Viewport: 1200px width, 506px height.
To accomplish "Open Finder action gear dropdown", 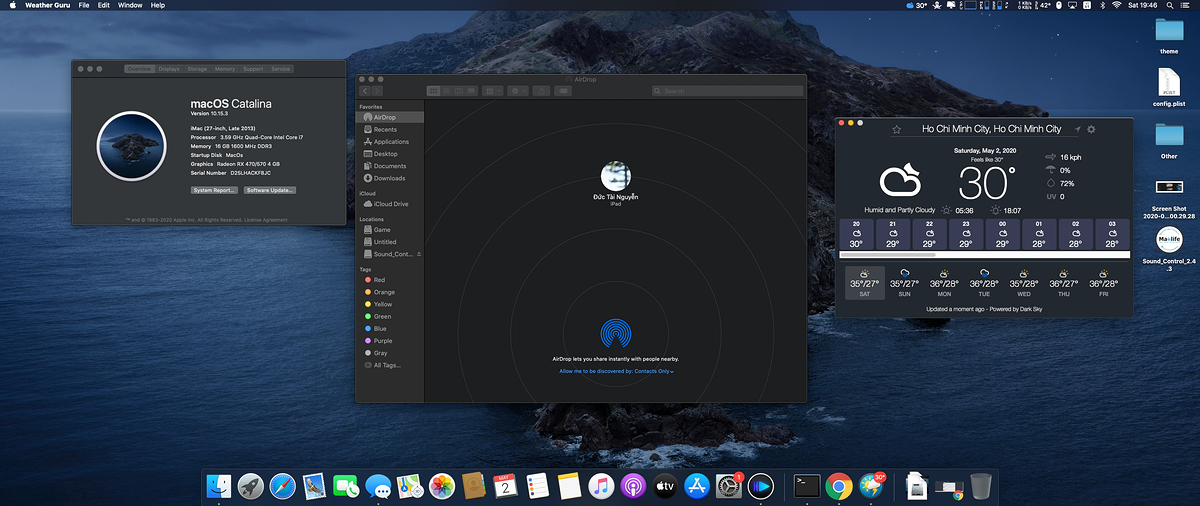I will tap(518, 91).
